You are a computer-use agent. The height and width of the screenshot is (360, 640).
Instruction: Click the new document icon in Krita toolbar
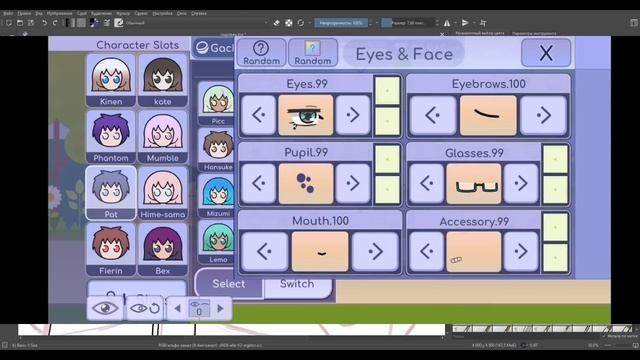9,23
